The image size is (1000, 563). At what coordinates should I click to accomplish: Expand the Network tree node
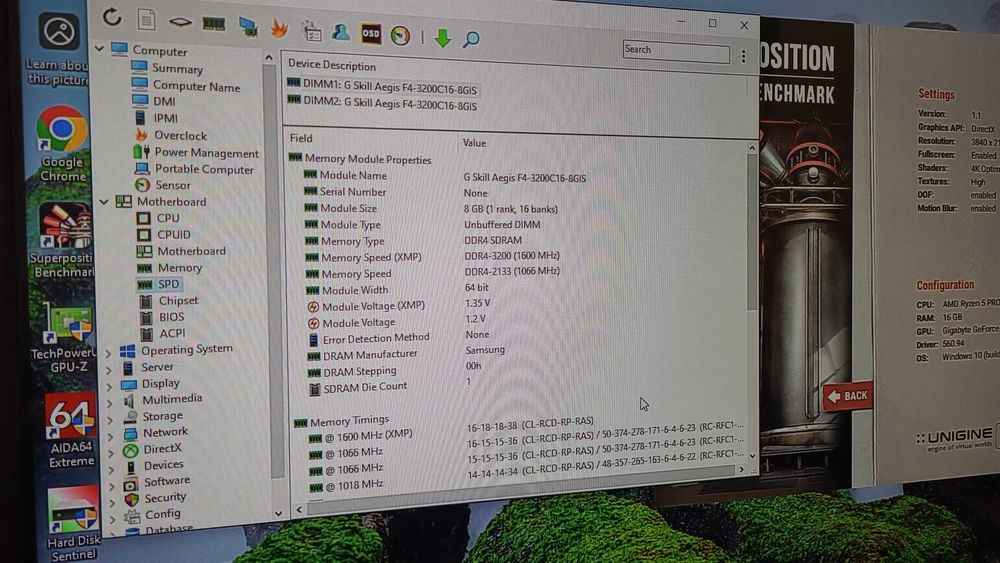coord(111,435)
